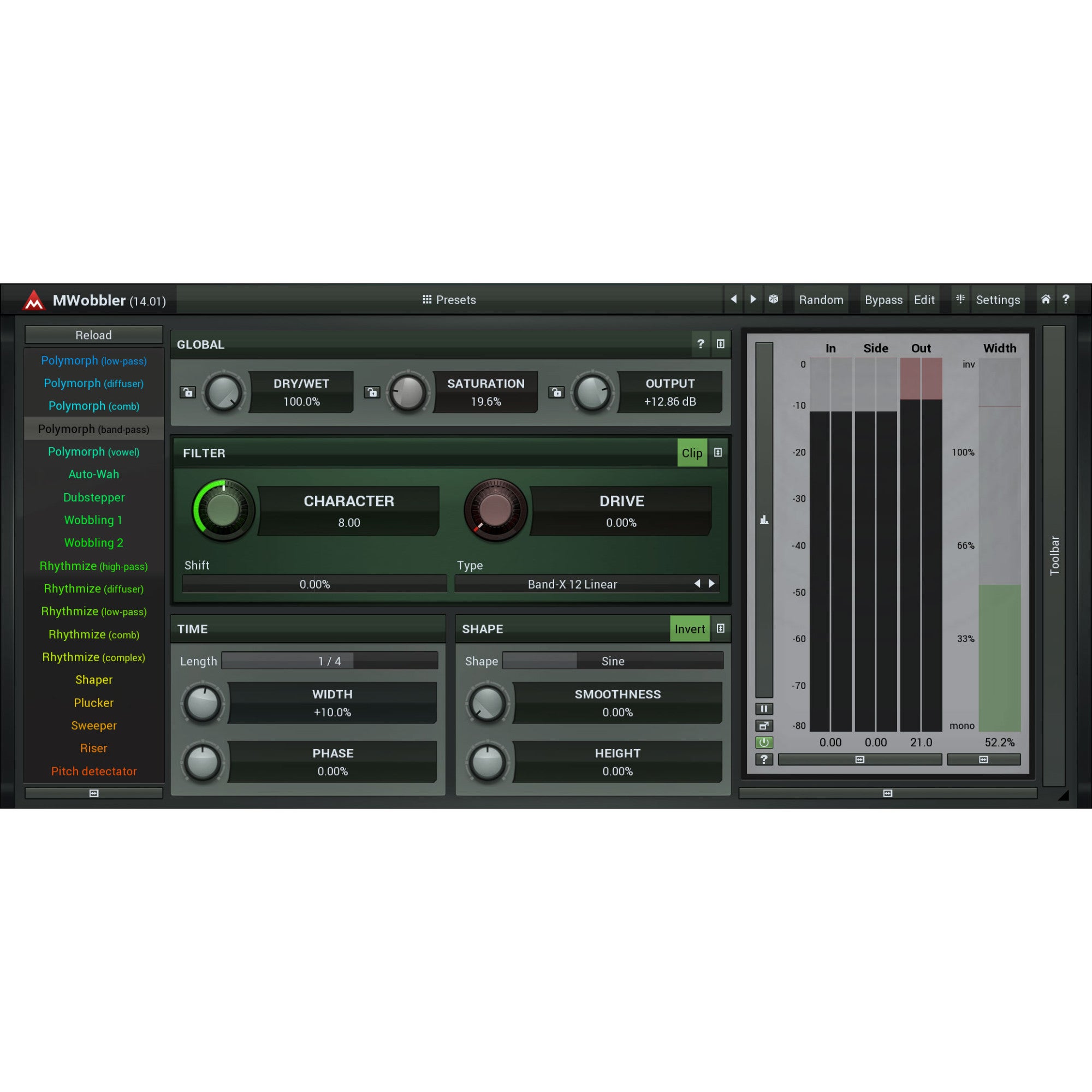This screenshot has height=1092, width=1092.
Task: Pause the meters display
Action: (764, 708)
